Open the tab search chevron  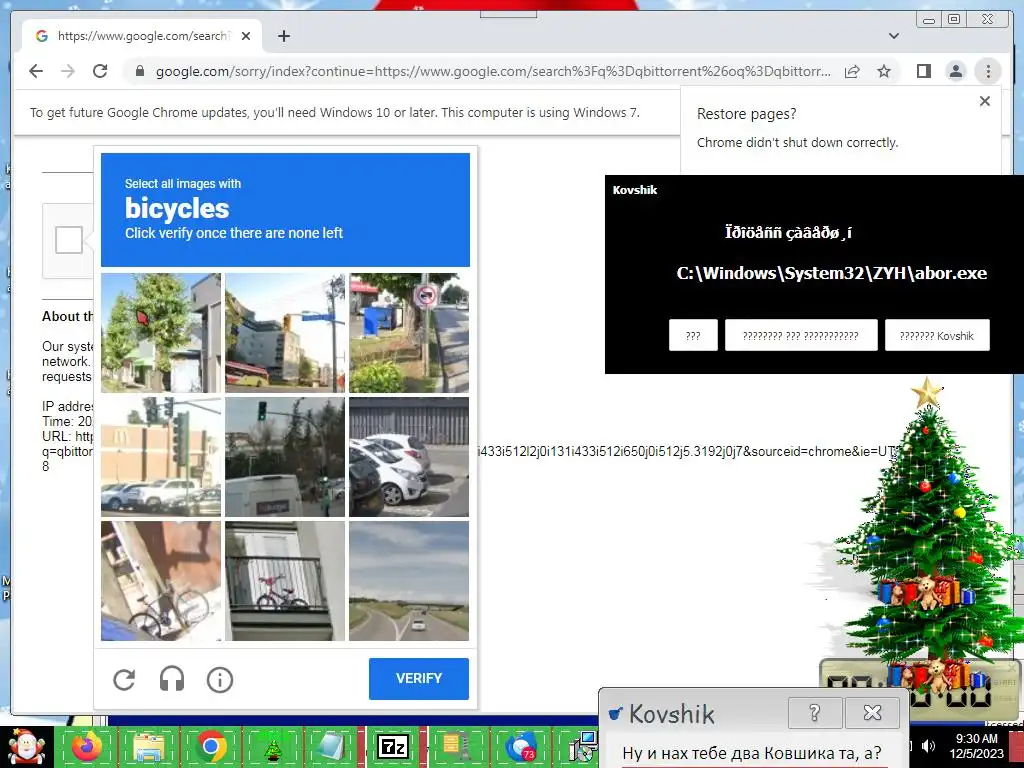tap(894, 36)
